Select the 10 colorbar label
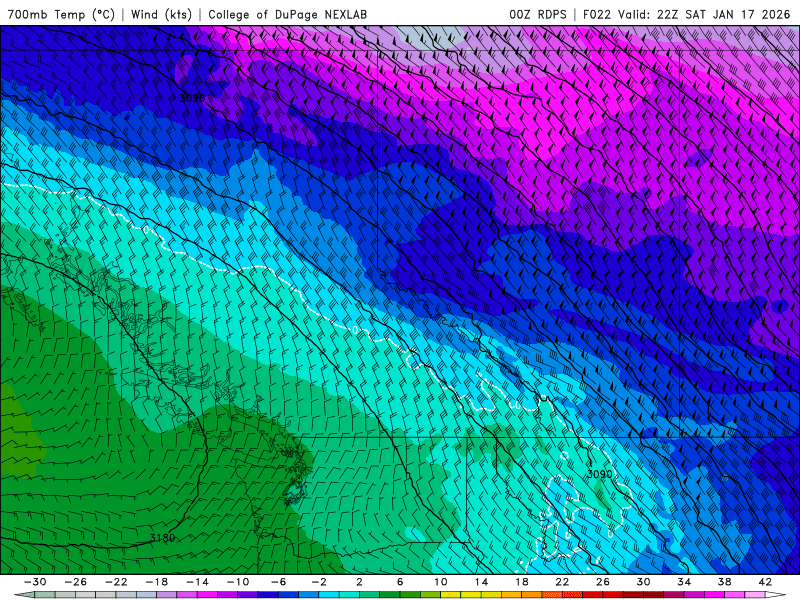 [441, 582]
